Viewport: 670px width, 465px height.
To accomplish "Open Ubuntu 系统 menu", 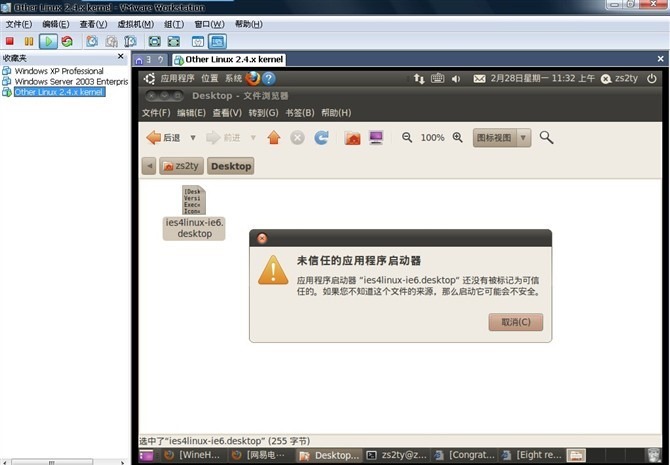I will point(233,79).
